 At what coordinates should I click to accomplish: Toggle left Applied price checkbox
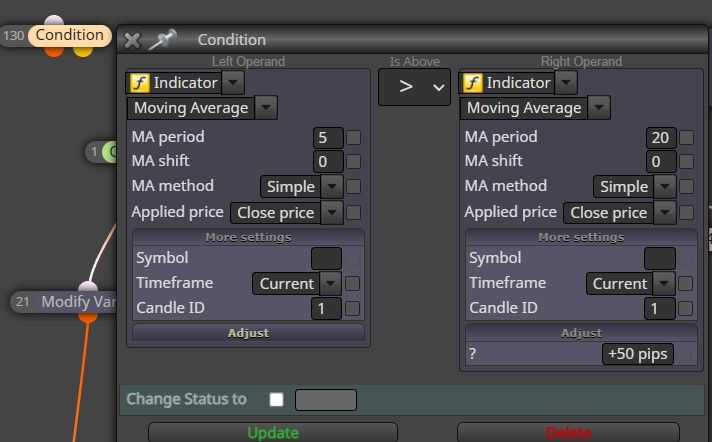pos(354,213)
